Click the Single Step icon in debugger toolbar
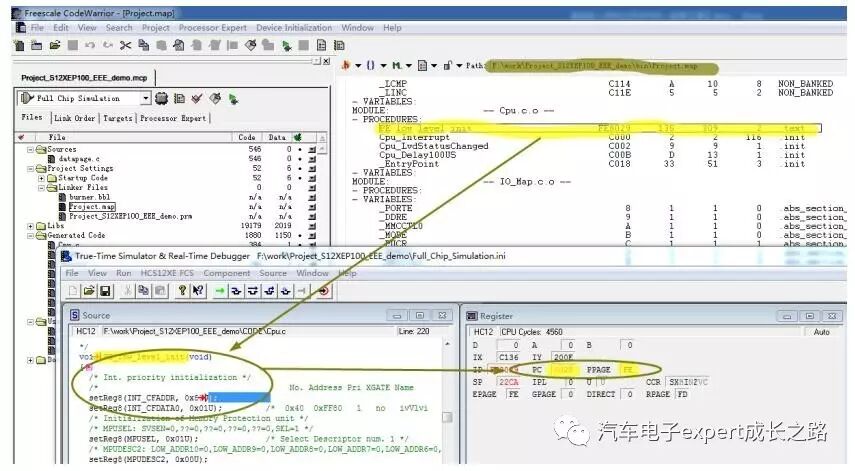Screen dimensions: 855x471 click(x=236, y=291)
